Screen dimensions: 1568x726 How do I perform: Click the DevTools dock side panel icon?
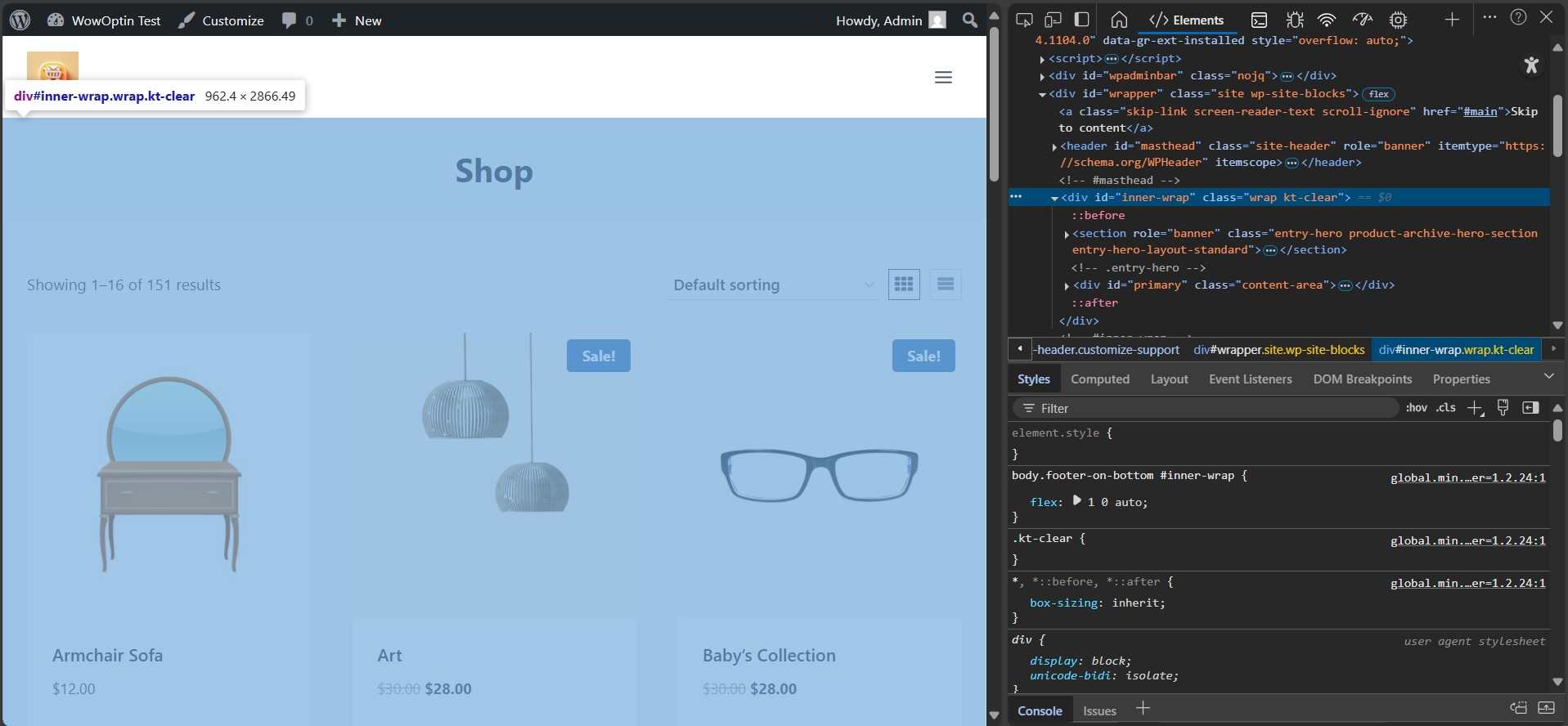1081,20
